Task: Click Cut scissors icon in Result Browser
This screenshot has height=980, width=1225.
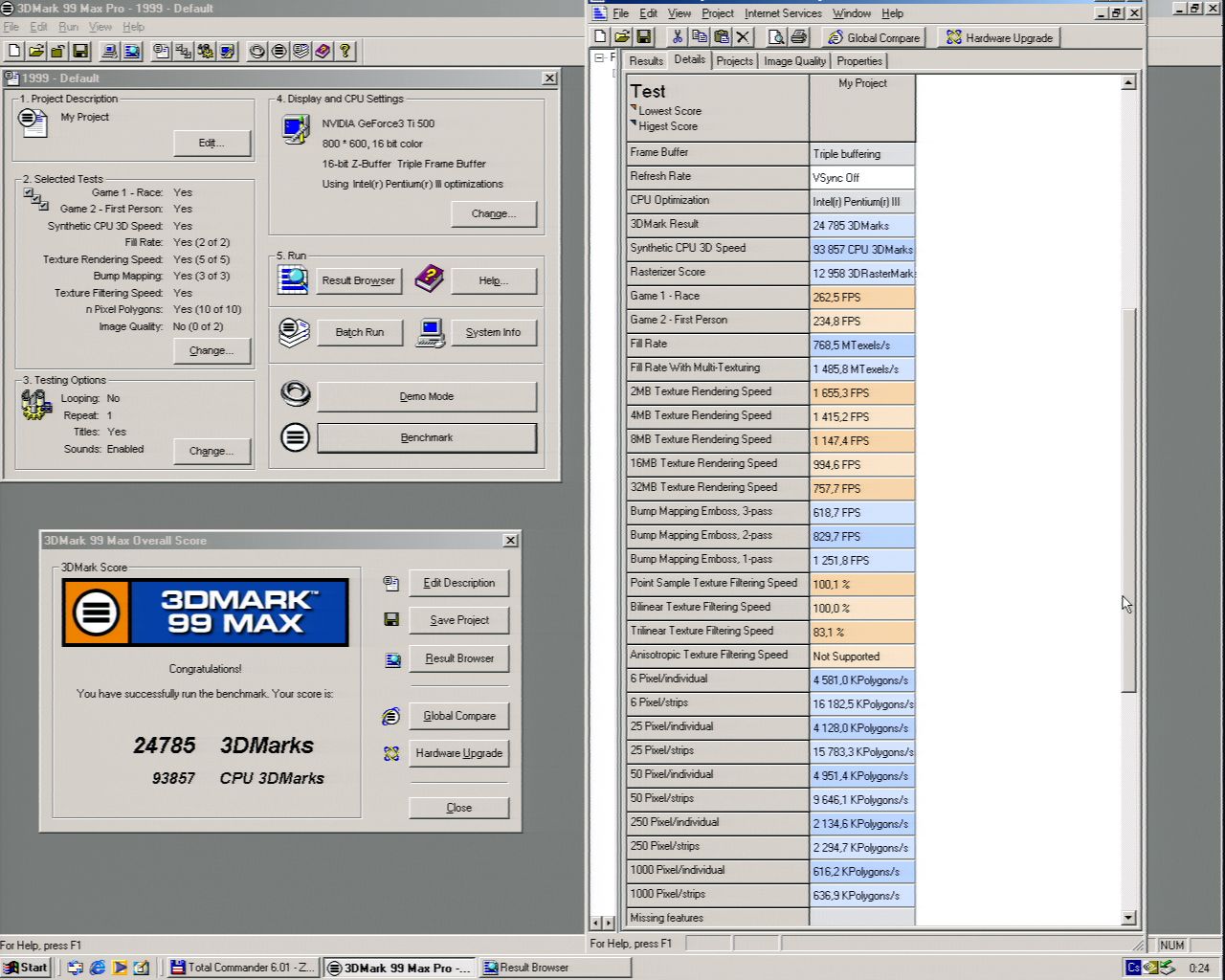Action: tap(678, 37)
